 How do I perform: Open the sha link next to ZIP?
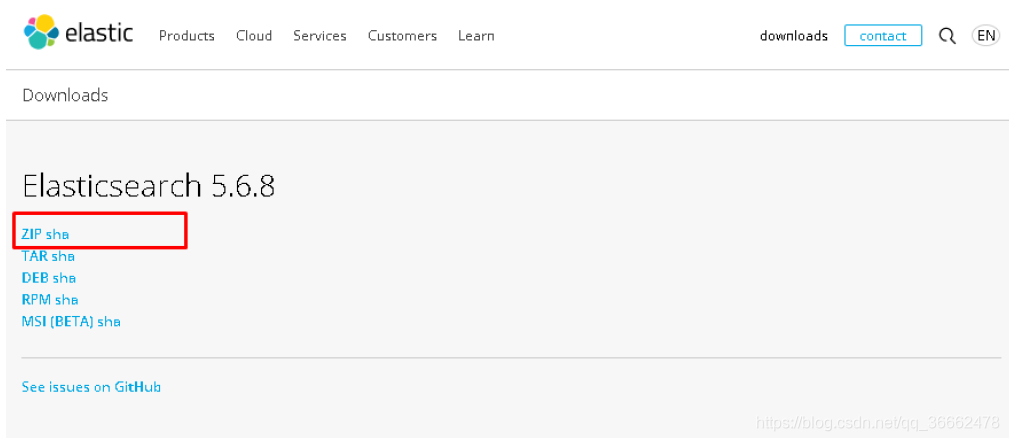[57, 234]
